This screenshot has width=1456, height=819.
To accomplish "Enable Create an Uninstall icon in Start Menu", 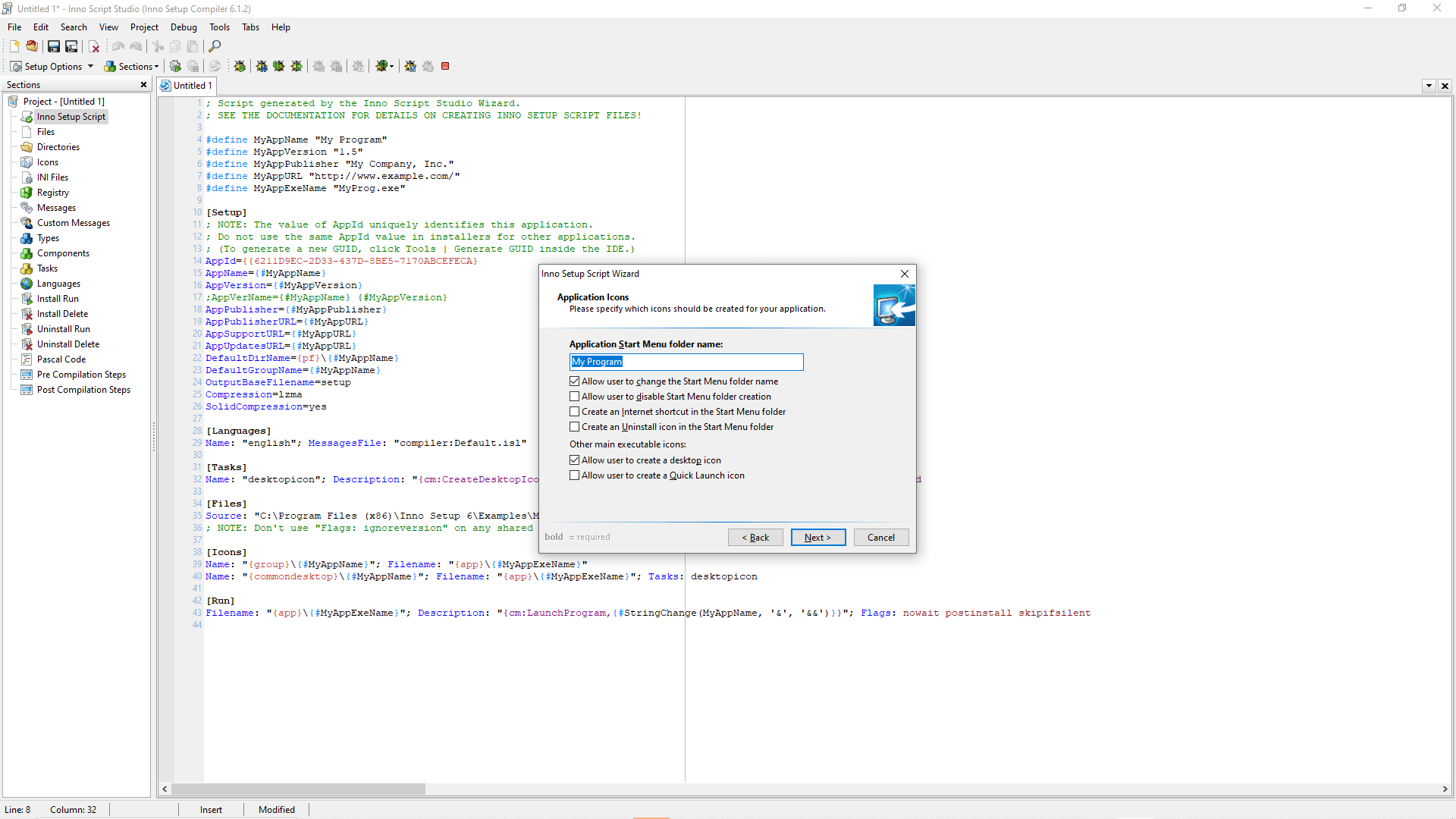I will pyautogui.click(x=574, y=427).
